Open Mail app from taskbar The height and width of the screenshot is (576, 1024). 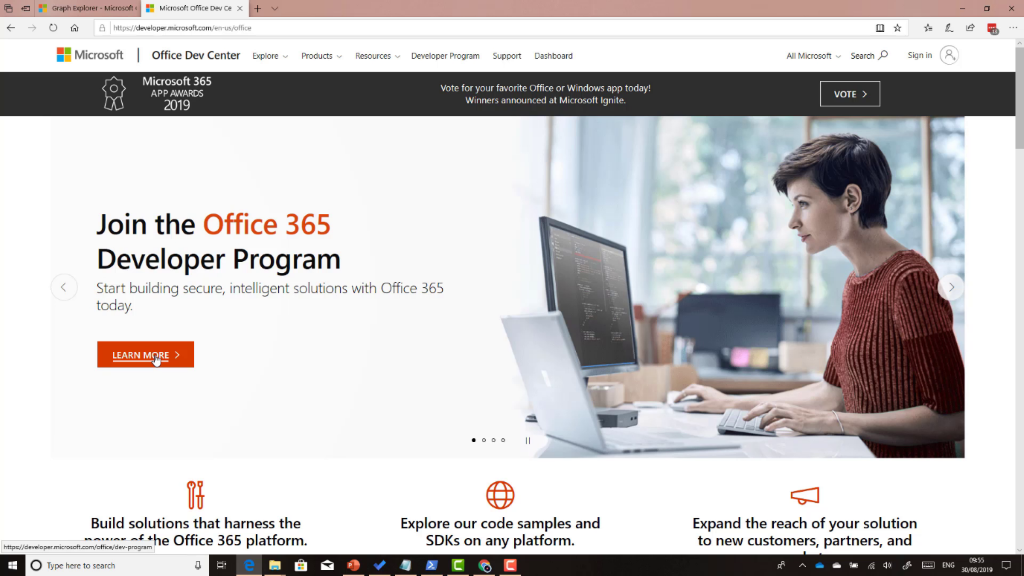click(x=327, y=566)
